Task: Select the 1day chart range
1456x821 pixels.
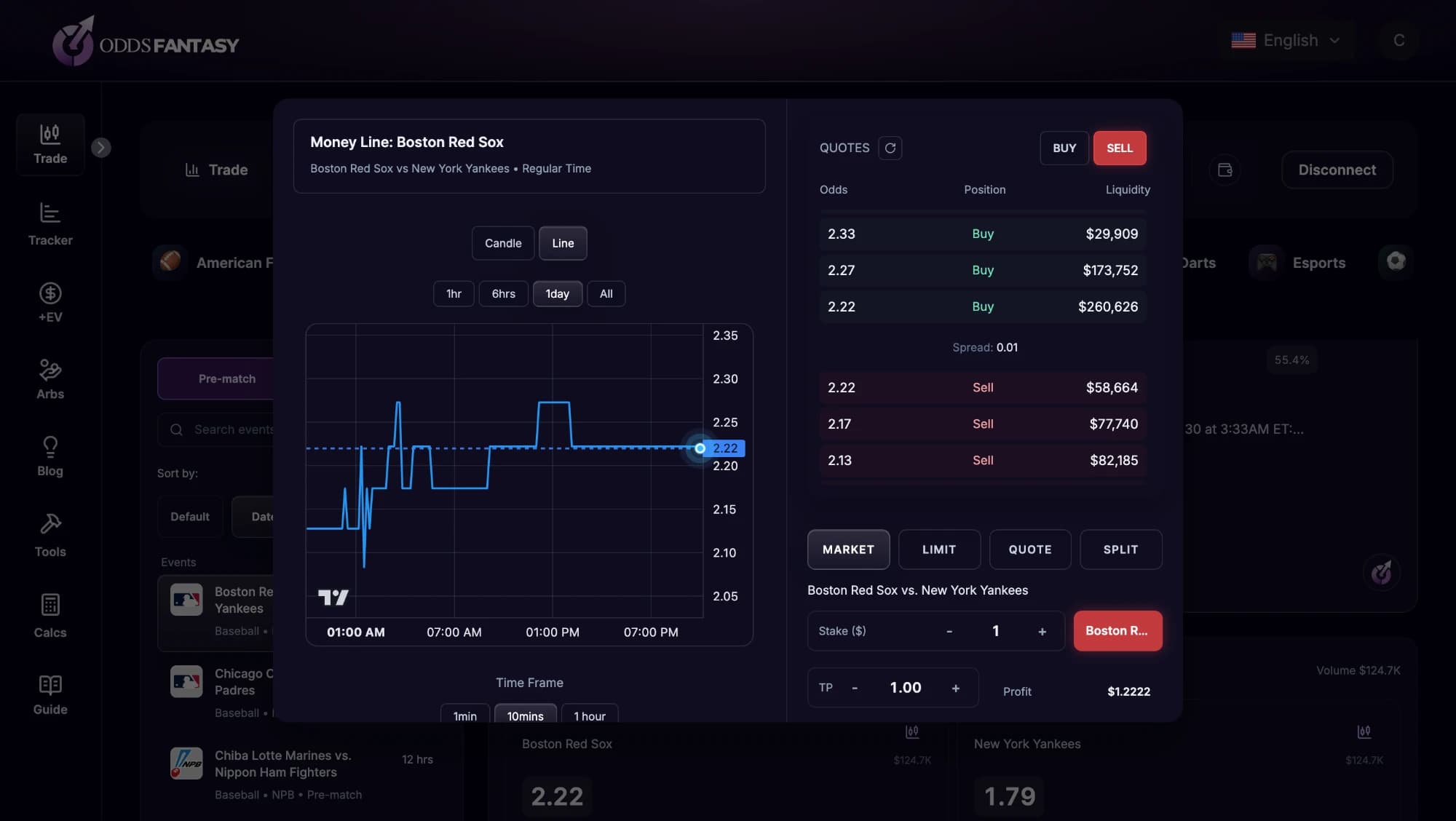Action: (558, 293)
